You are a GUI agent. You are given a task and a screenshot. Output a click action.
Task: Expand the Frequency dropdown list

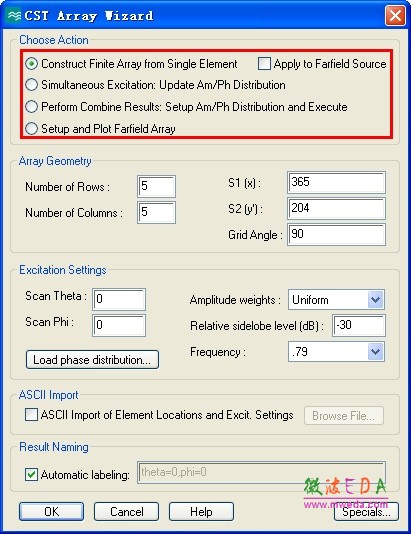(376, 351)
